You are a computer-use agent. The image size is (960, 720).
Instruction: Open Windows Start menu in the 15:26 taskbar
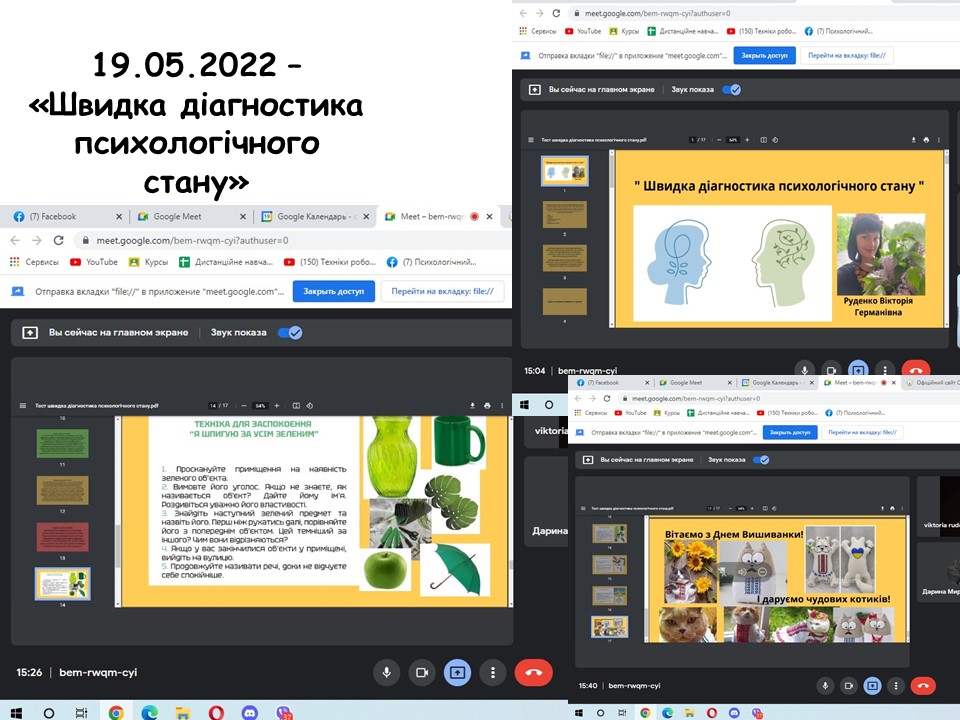click(x=17, y=713)
